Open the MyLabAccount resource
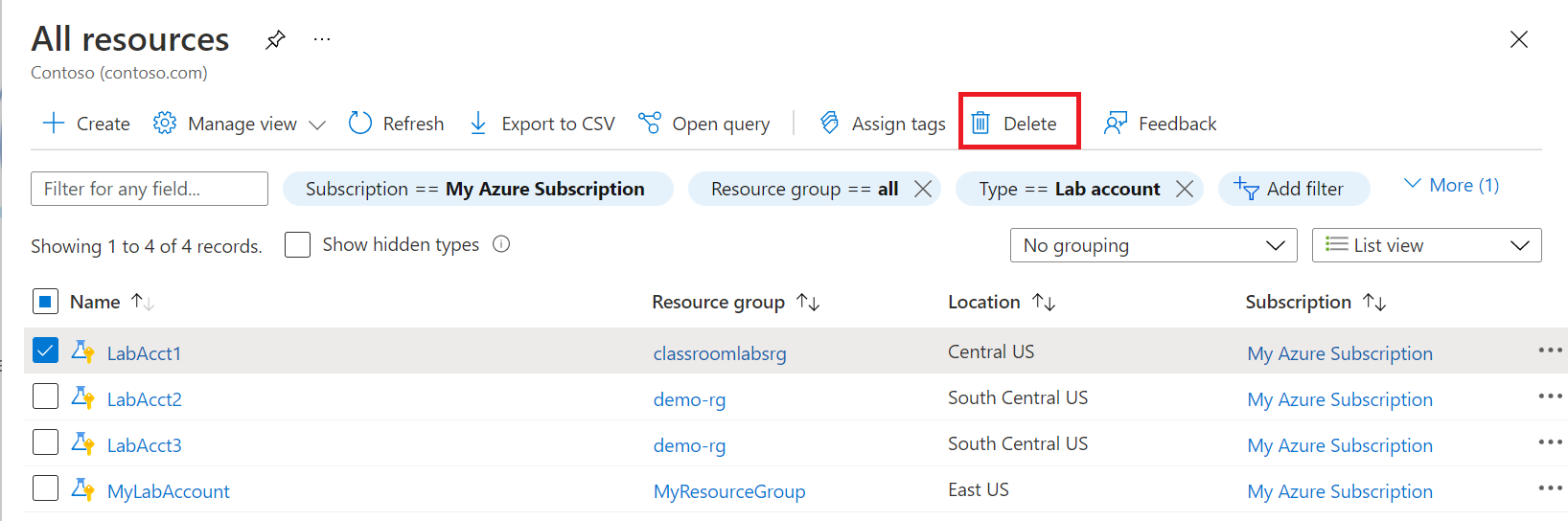The width and height of the screenshot is (1568, 521). [169, 491]
